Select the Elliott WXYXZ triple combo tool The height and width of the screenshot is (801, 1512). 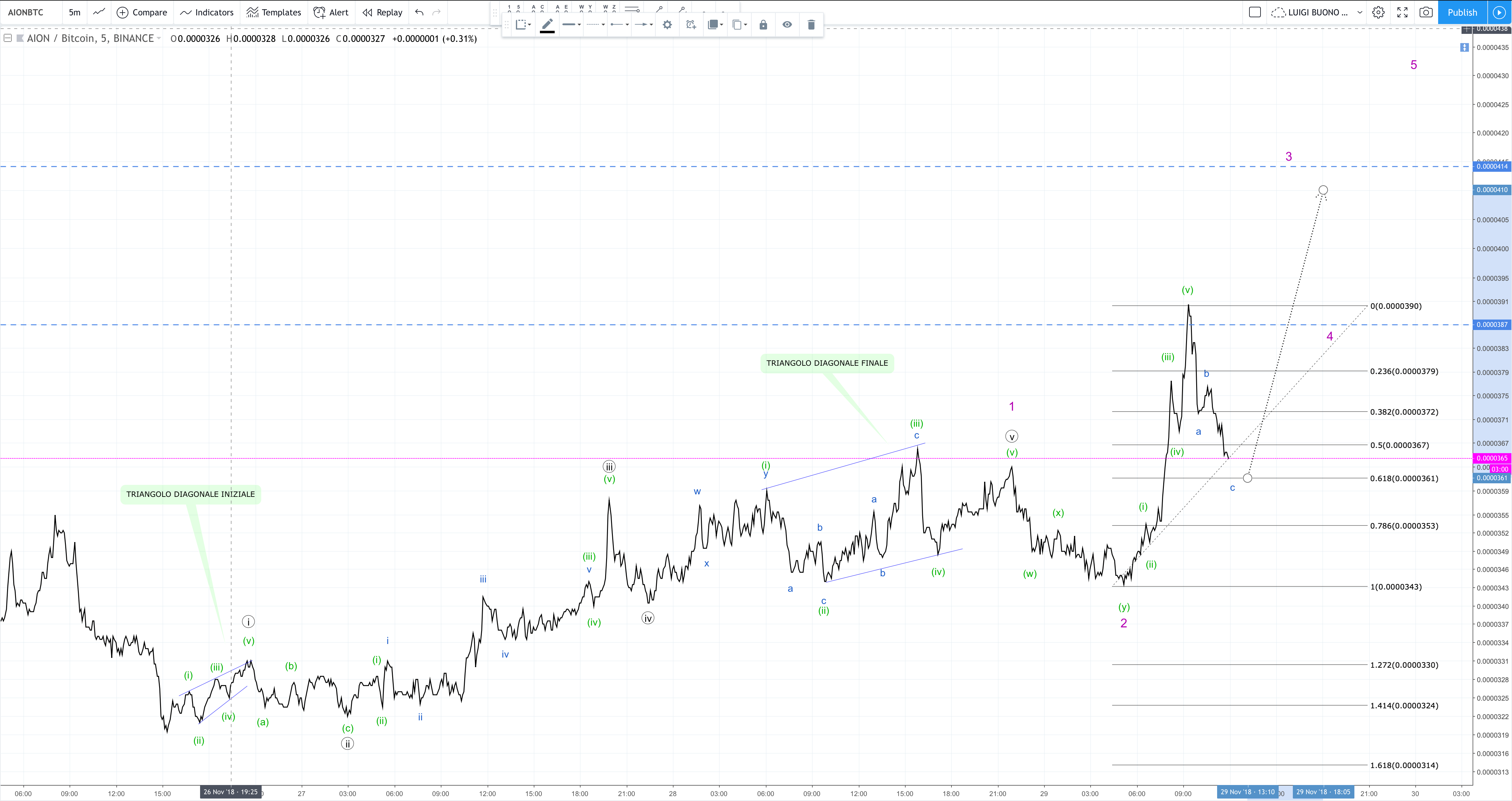[610, 8]
